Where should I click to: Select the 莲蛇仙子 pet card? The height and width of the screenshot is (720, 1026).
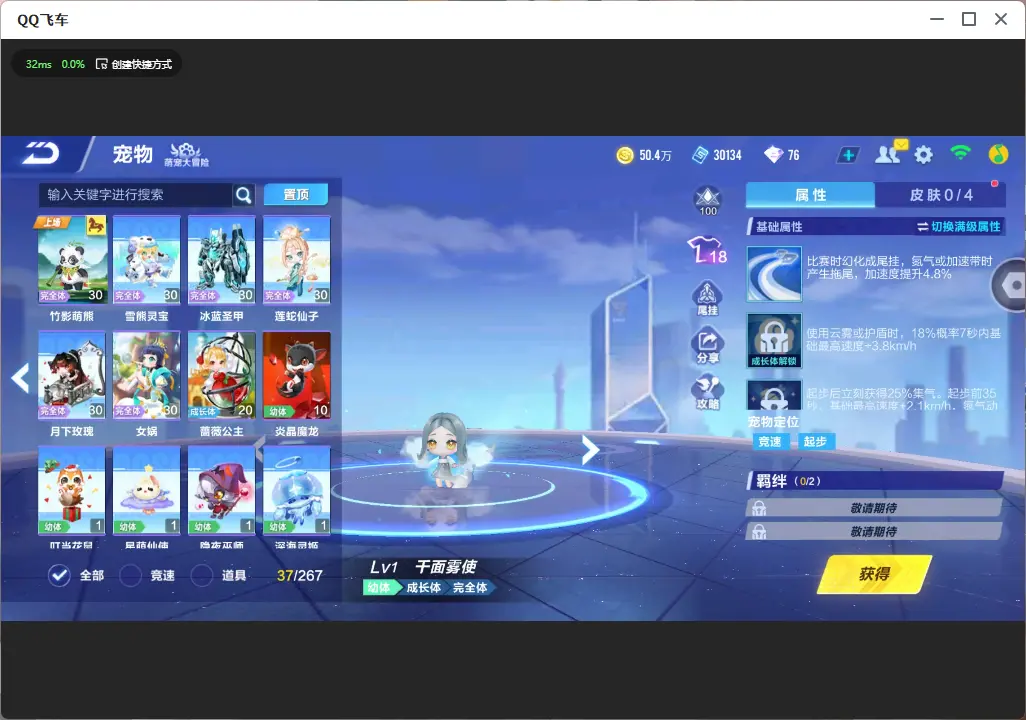[296, 260]
